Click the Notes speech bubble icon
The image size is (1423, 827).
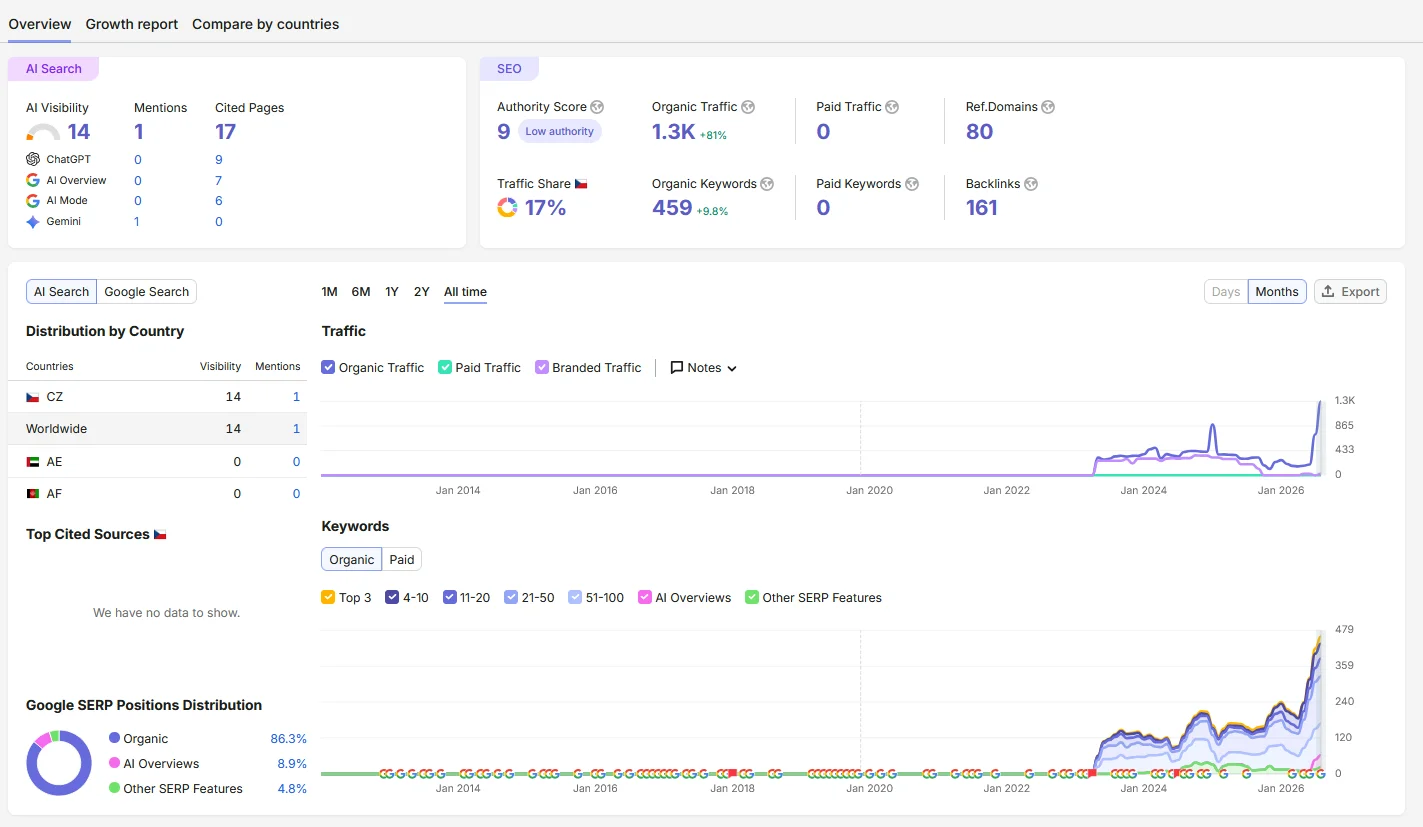[x=677, y=368]
